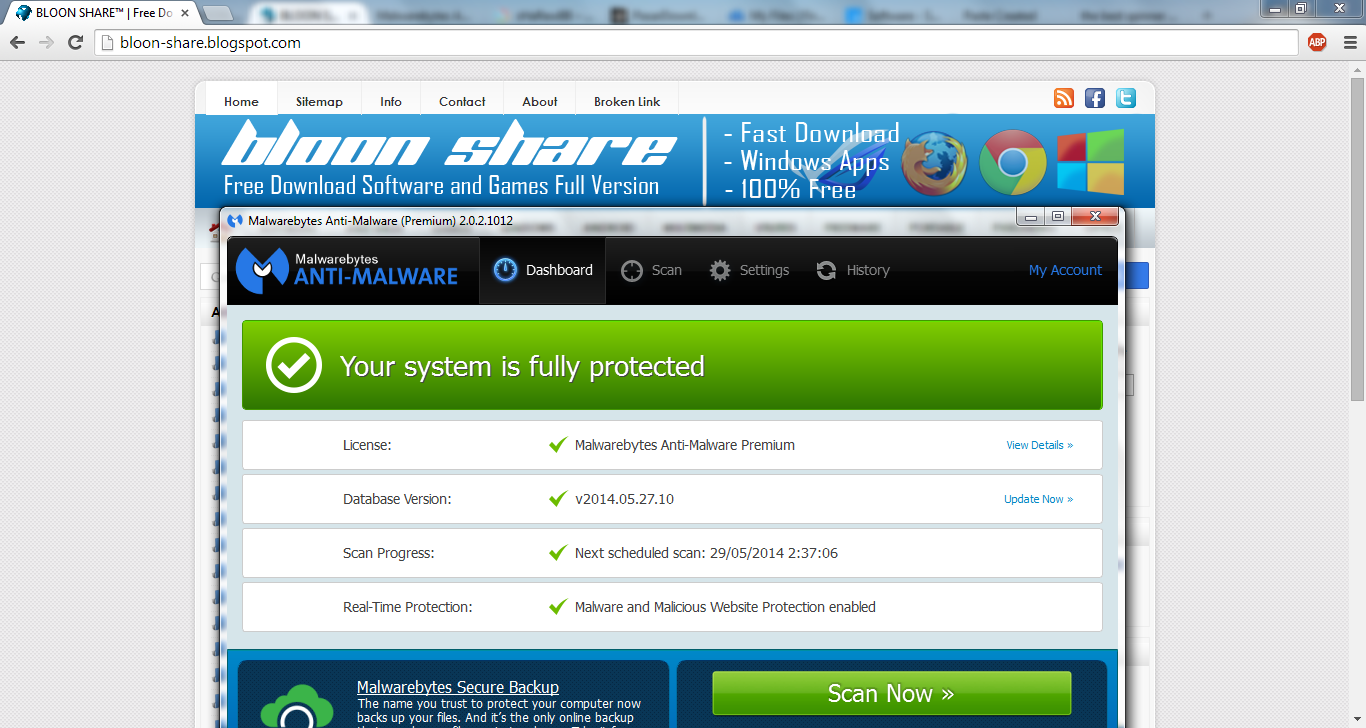1366x728 pixels.
Task: Click the History refresh-arrows icon
Action: tap(826, 270)
